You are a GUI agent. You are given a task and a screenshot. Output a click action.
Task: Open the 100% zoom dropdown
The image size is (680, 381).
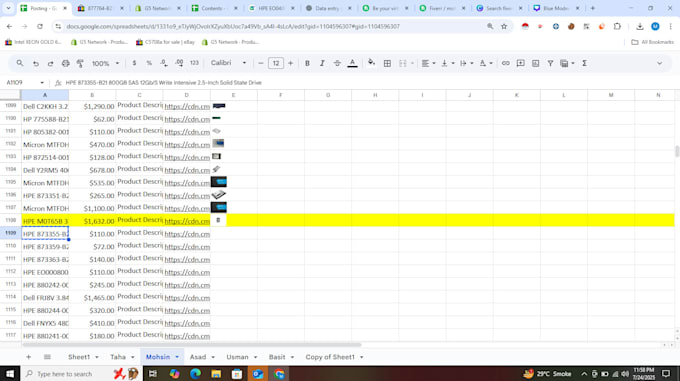click(x=105, y=63)
